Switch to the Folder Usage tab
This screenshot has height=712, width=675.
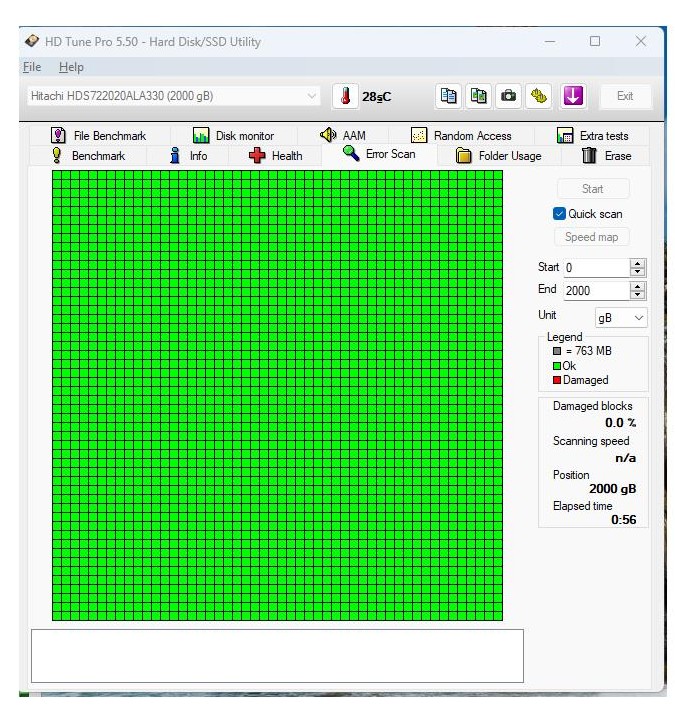(x=498, y=156)
